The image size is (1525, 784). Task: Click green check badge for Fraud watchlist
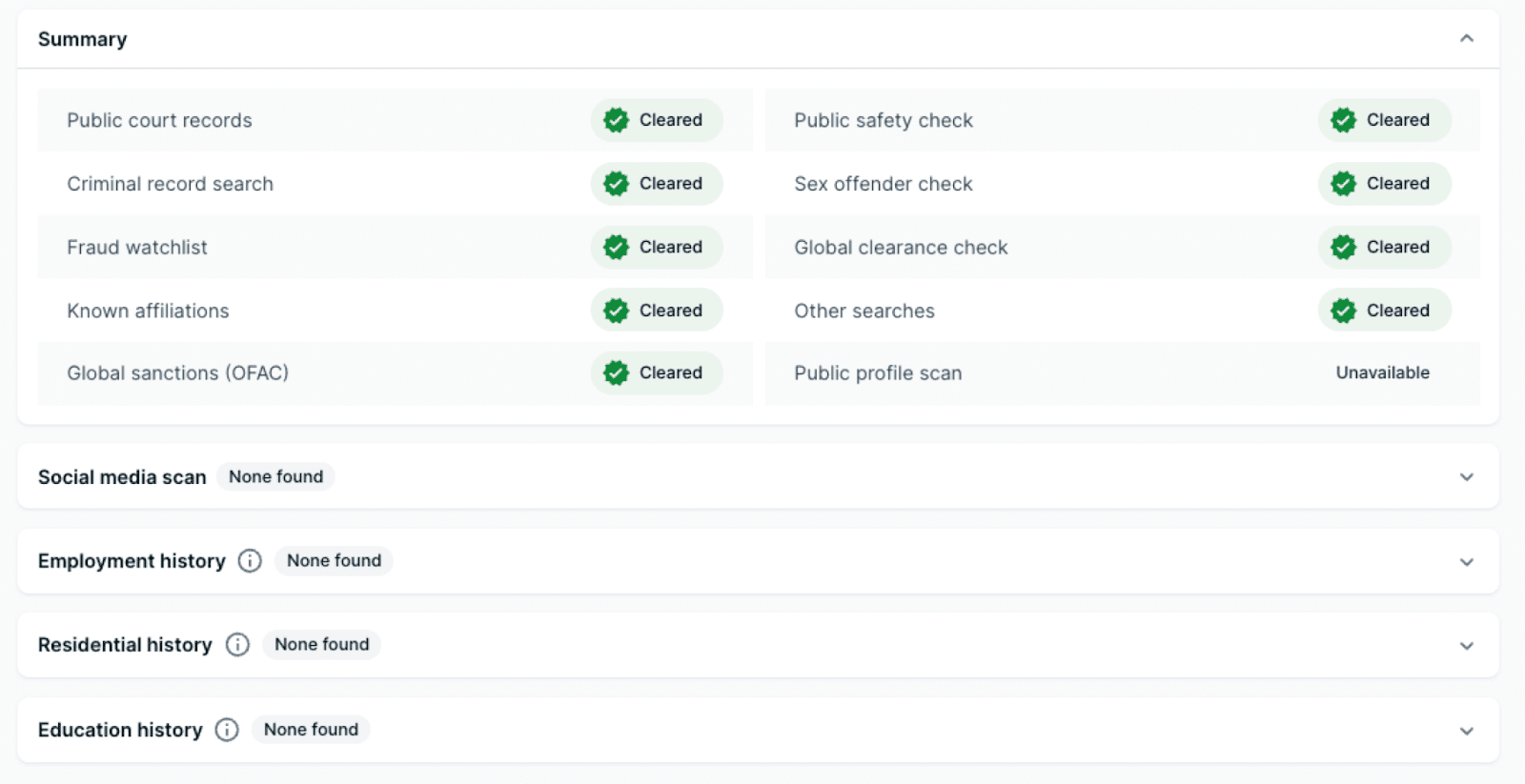tap(617, 248)
